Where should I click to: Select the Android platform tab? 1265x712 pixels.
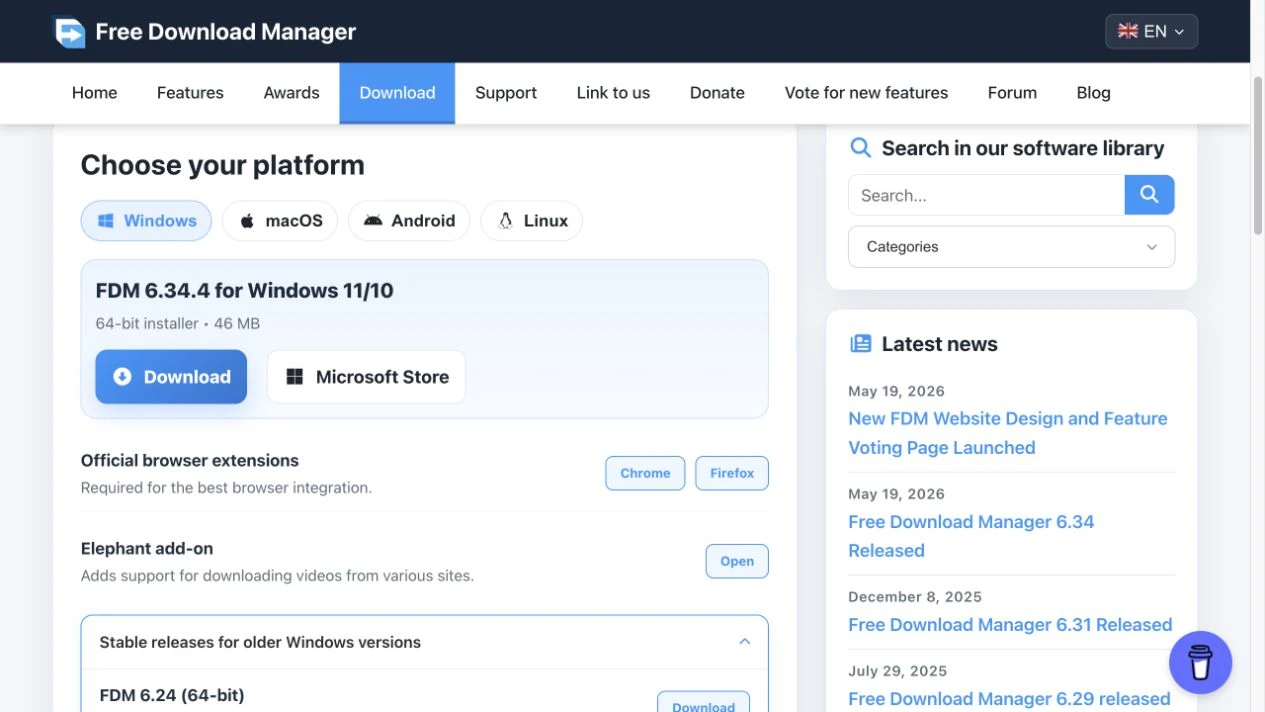coord(409,221)
